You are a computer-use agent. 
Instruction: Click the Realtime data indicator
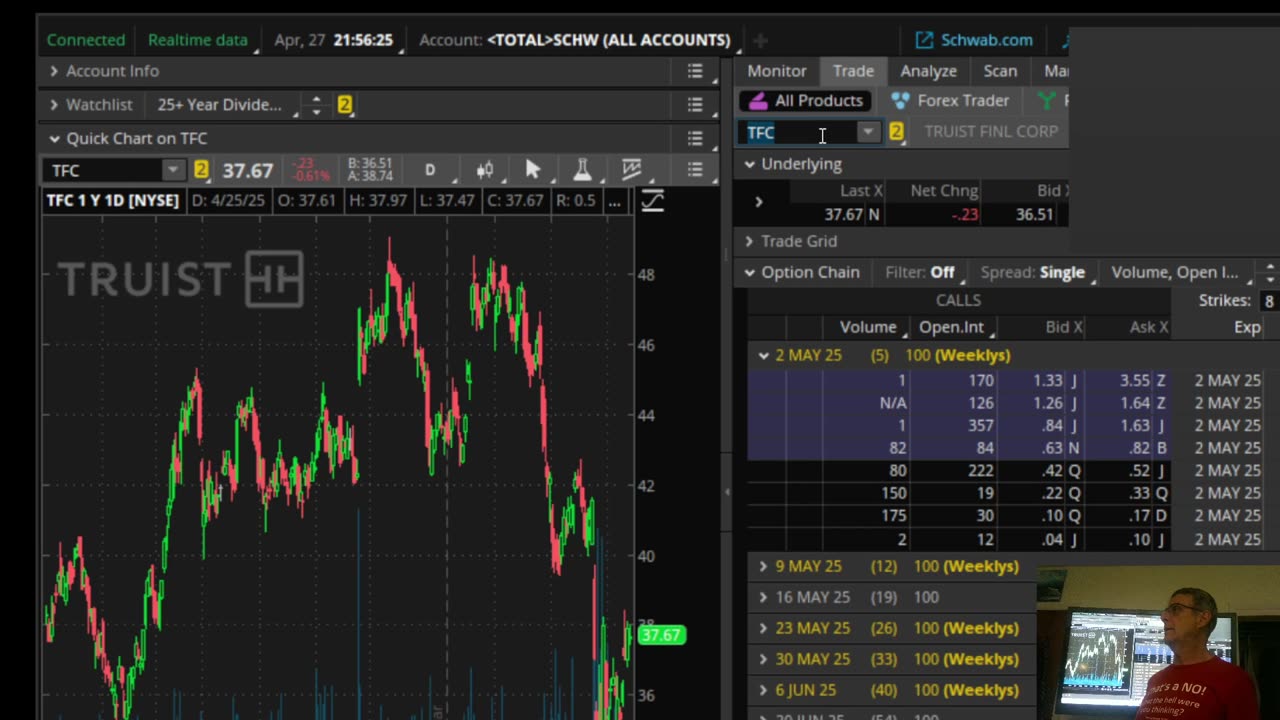tap(198, 40)
